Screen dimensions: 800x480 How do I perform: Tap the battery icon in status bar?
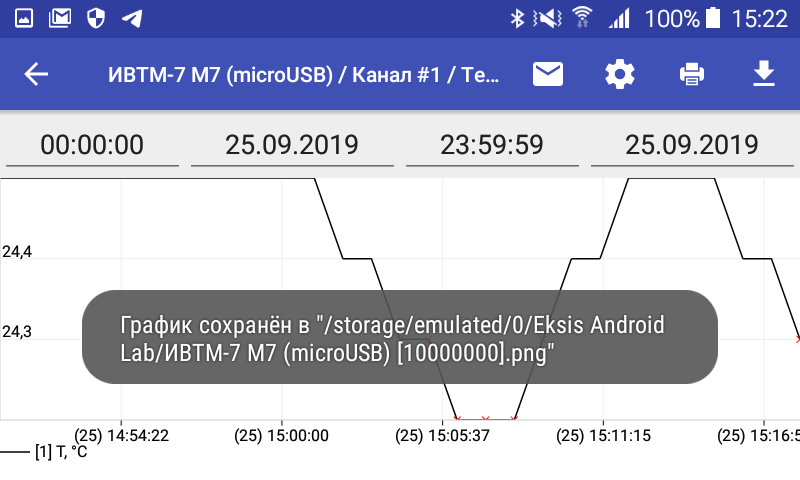pos(713,18)
